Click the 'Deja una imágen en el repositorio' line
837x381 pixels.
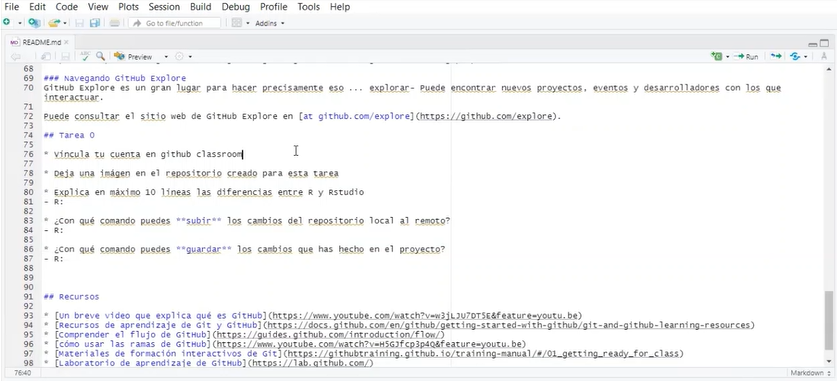pos(191,174)
